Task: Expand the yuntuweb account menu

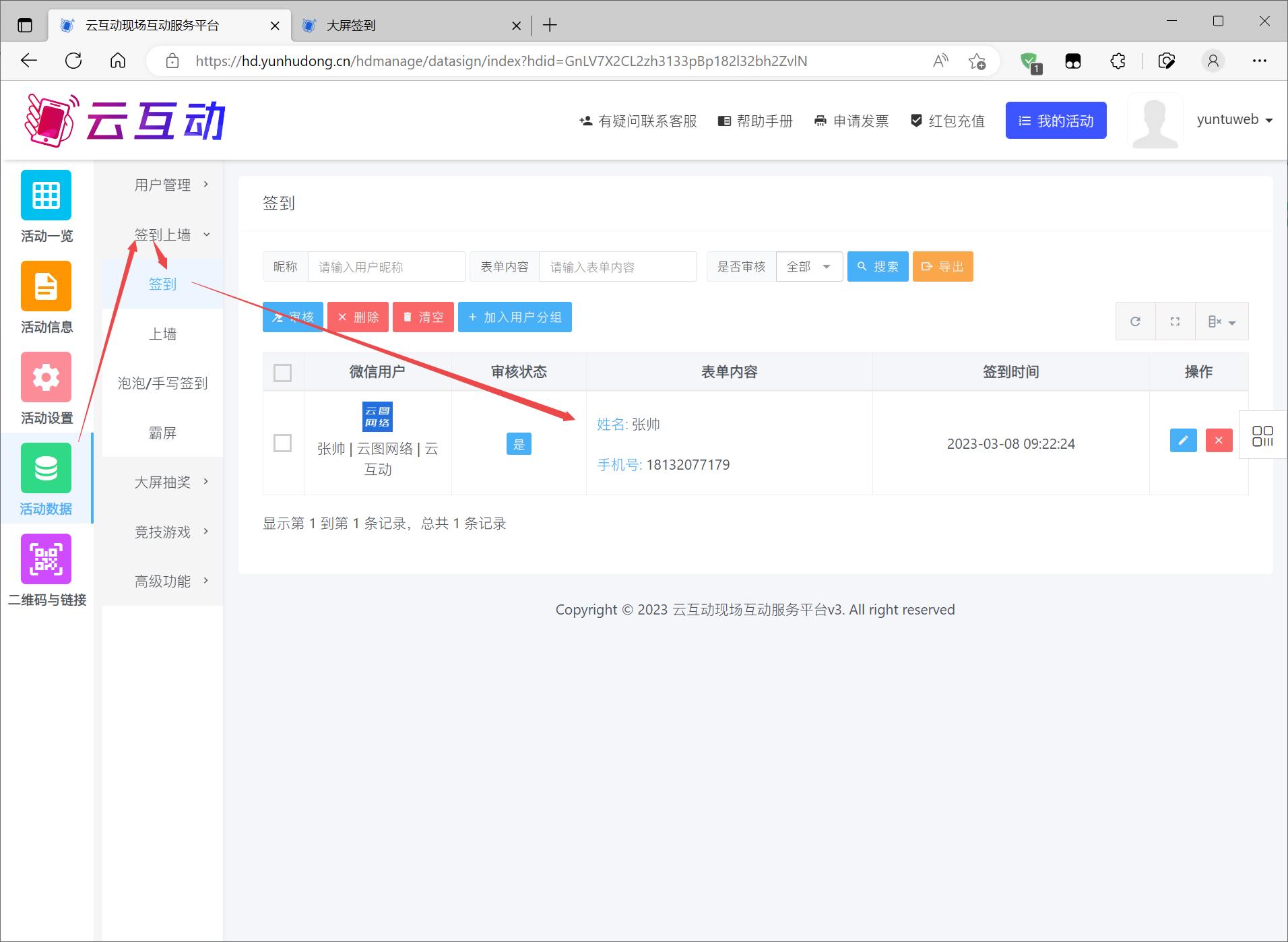Action: 1234,120
